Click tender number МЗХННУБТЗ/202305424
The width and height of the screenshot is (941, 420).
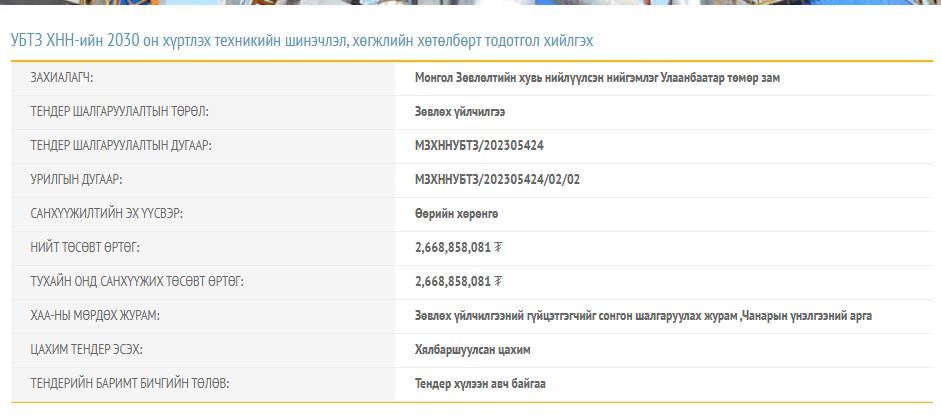479,145
